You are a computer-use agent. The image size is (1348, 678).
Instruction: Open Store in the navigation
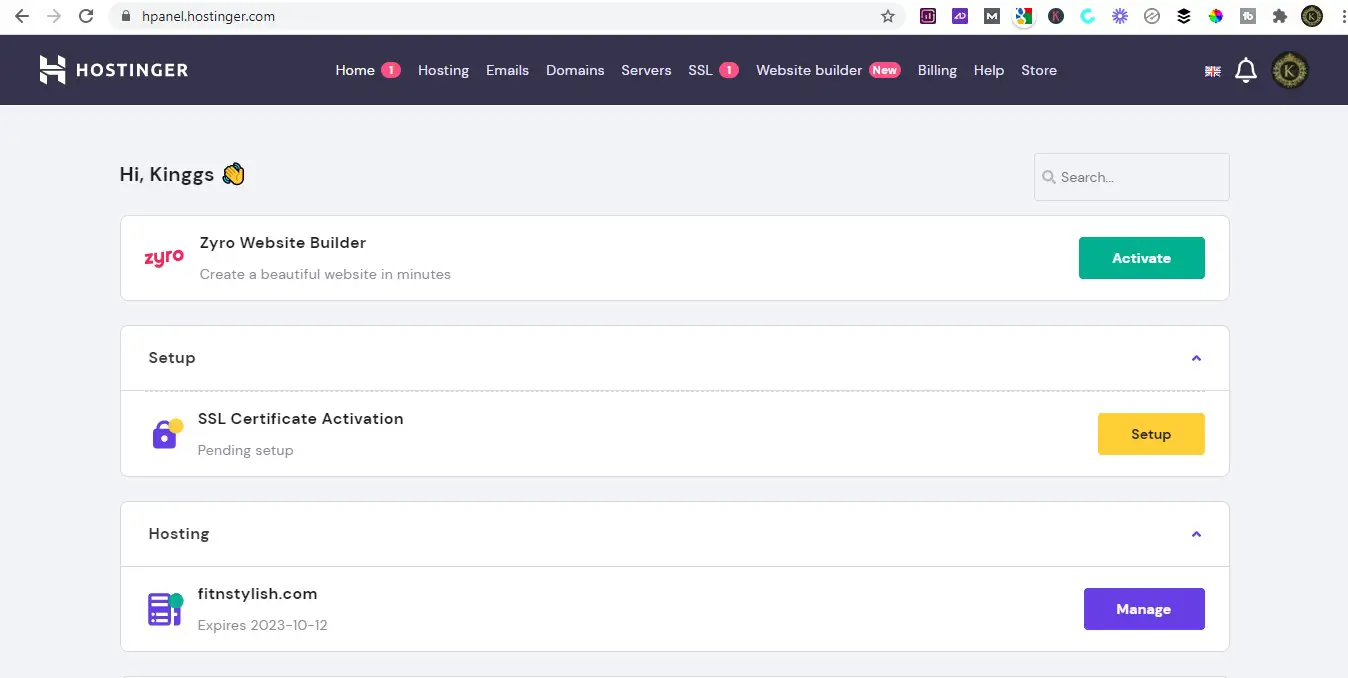point(1039,70)
